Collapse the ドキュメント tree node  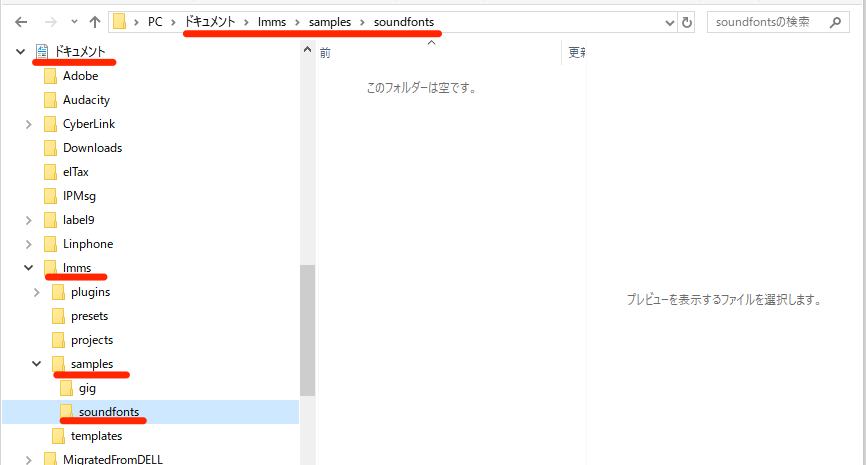pyautogui.click(x=20, y=51)
